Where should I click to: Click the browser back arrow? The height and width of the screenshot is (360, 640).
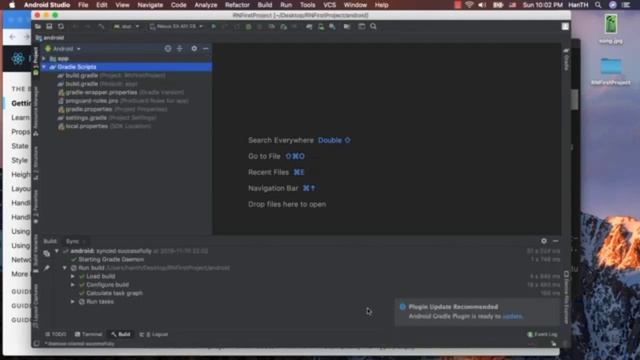(x=12, y=37)
